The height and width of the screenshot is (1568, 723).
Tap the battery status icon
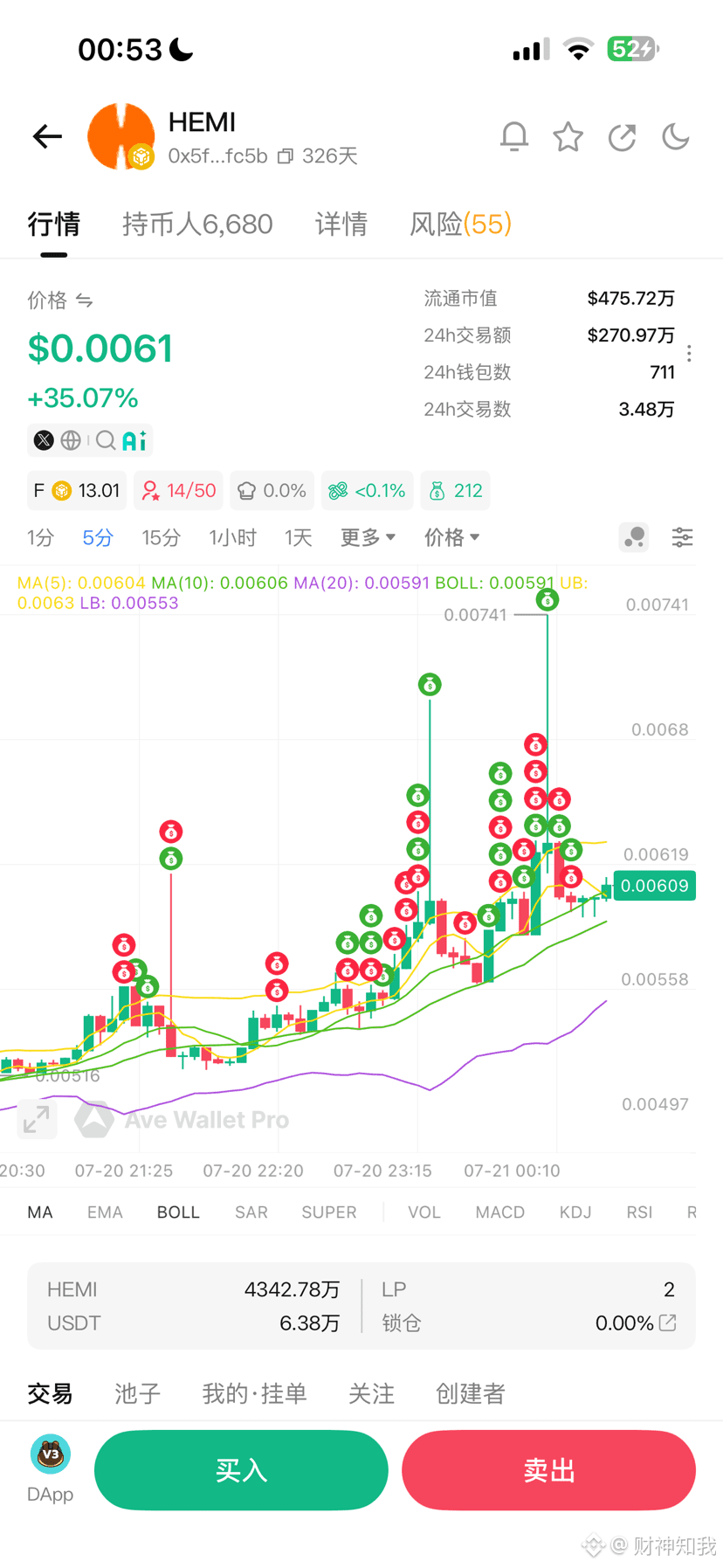633,49
